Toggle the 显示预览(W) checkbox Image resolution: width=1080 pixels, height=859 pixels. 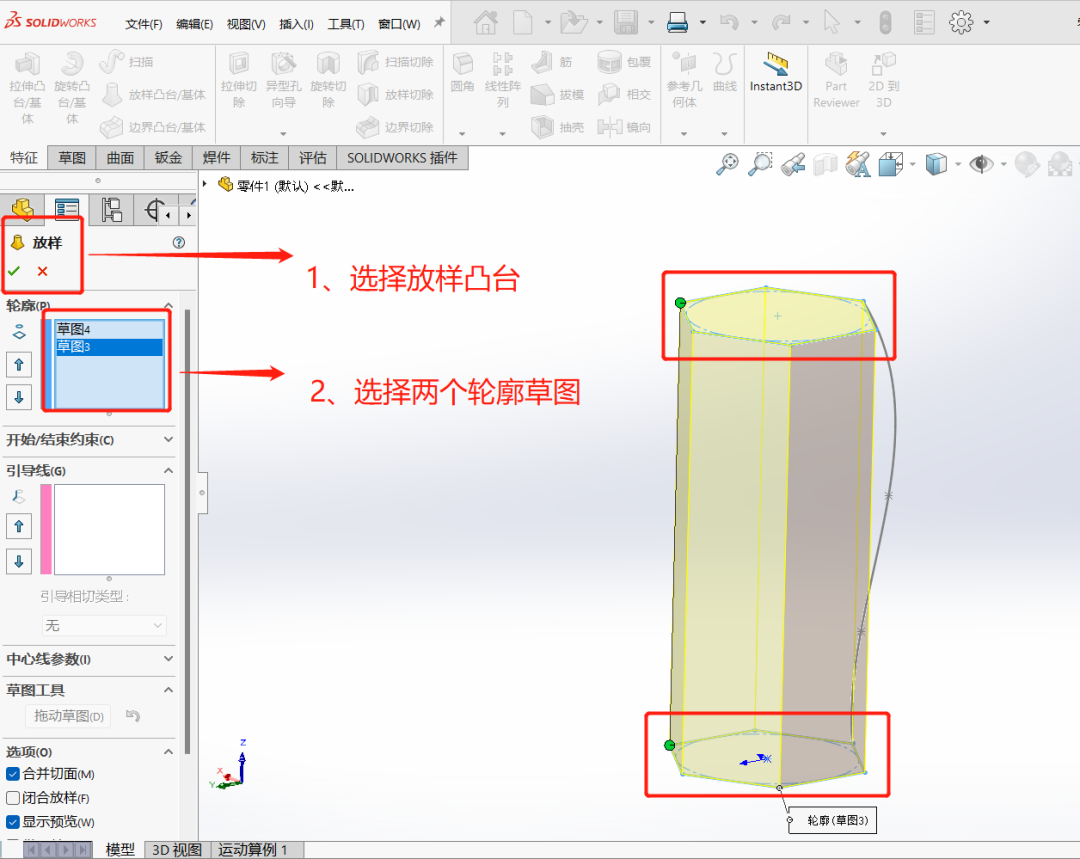pyautogui.click(x=12, y=821)
